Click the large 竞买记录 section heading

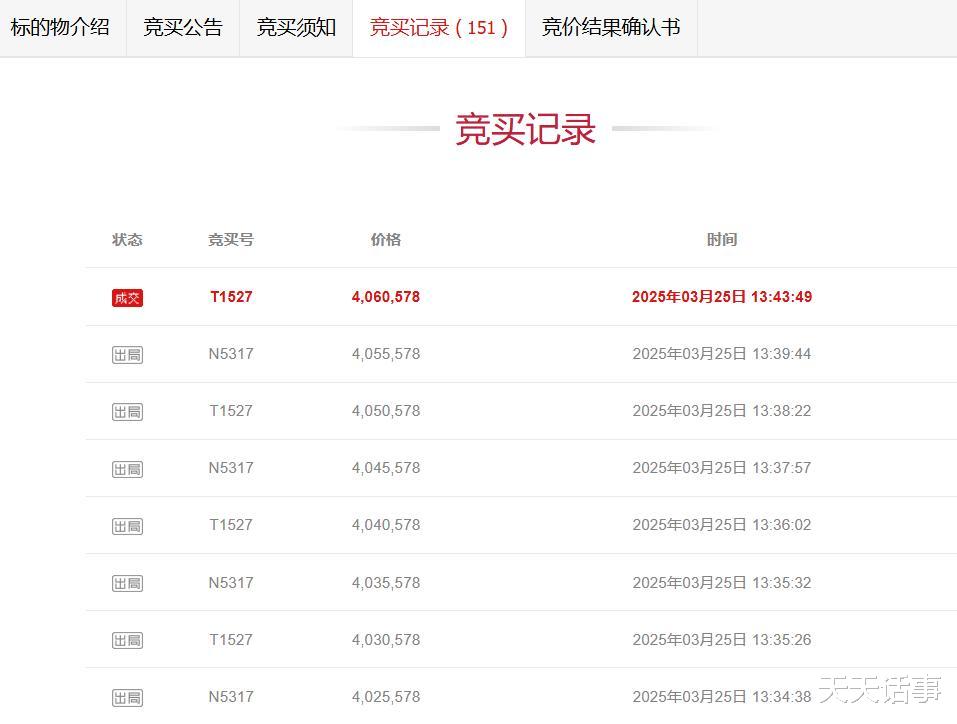coord(525,129)
